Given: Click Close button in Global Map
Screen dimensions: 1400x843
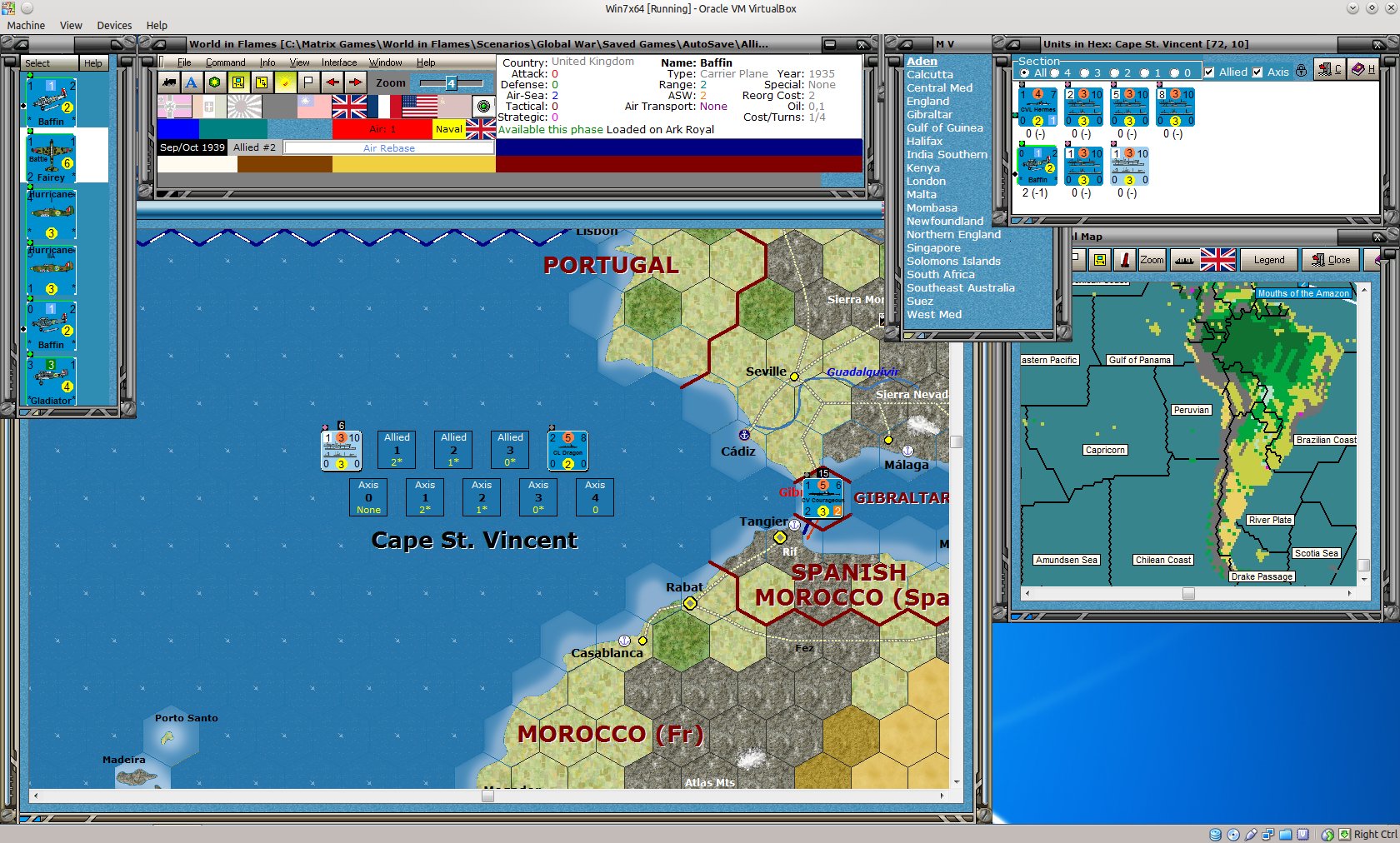Looking at the screenshot, I should (1331, 260).
